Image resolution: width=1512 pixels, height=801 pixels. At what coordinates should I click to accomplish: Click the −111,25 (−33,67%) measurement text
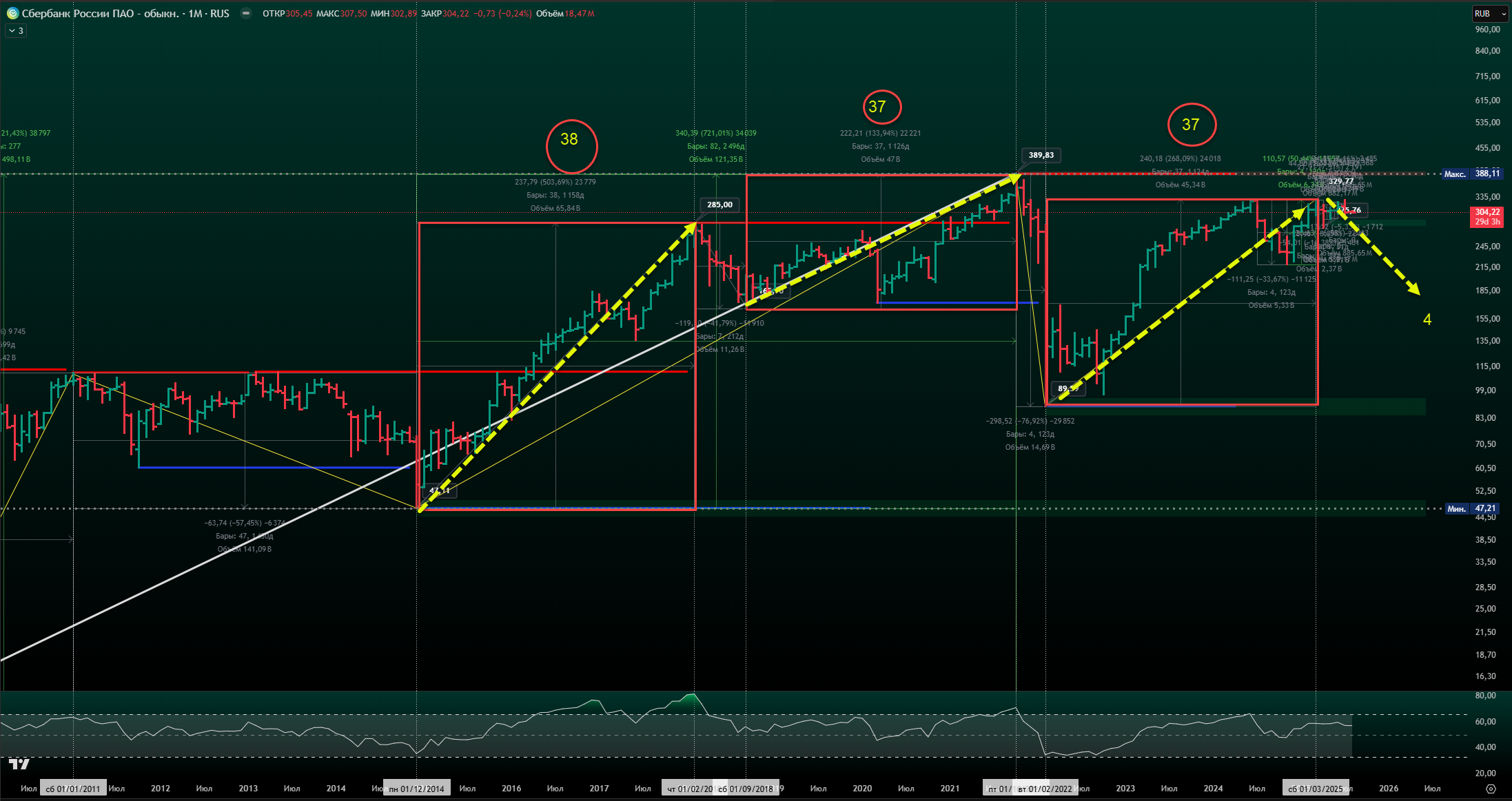pyautogui.click(x=1271, y=280)
